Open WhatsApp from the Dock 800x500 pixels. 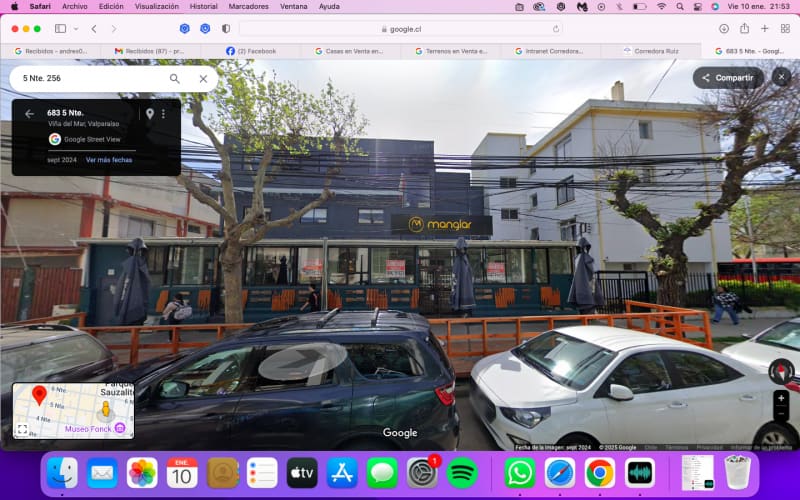(x=519, y=472)
